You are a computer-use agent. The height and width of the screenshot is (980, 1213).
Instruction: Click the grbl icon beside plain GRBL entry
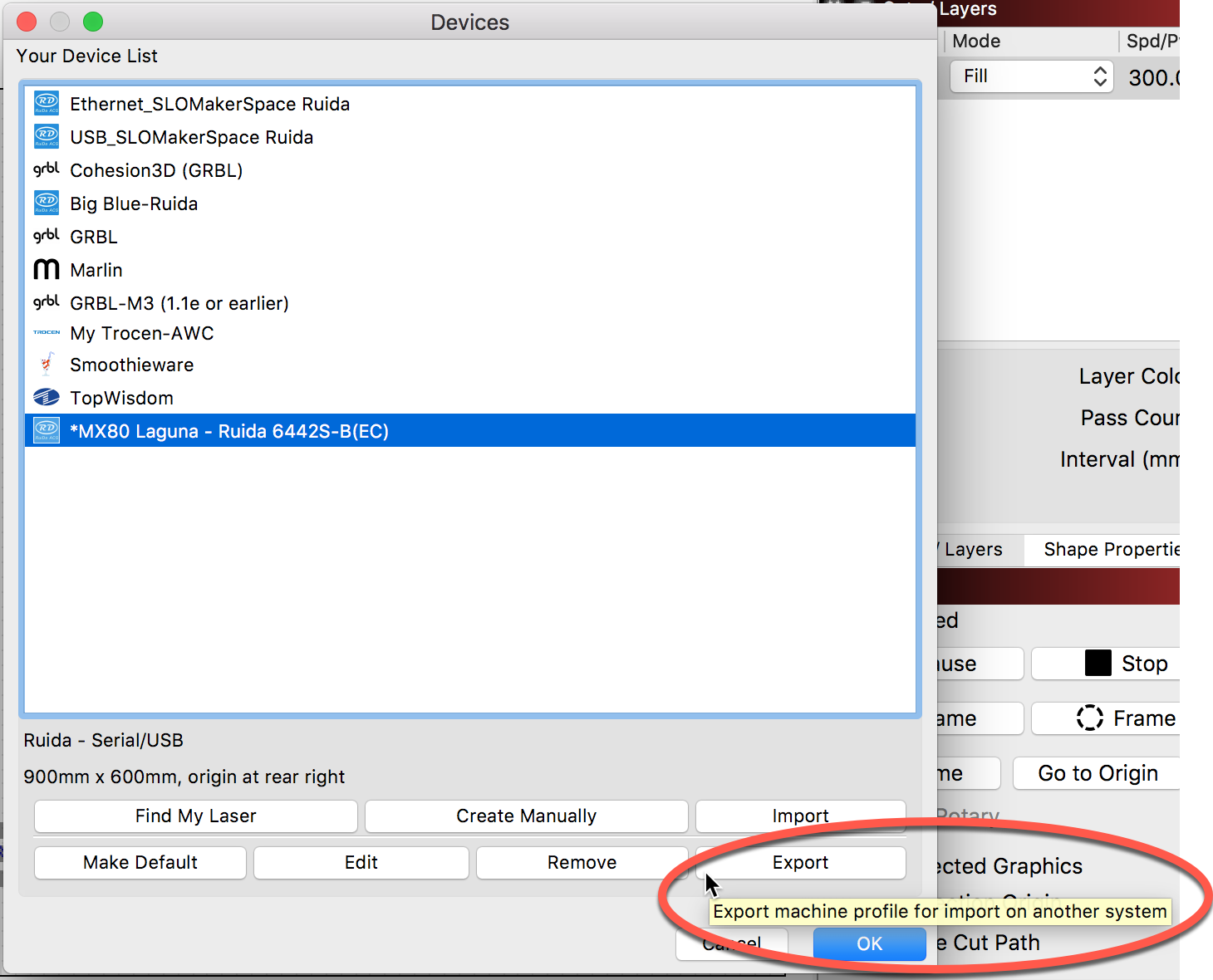pyautogui.click(x=47, y=236)
